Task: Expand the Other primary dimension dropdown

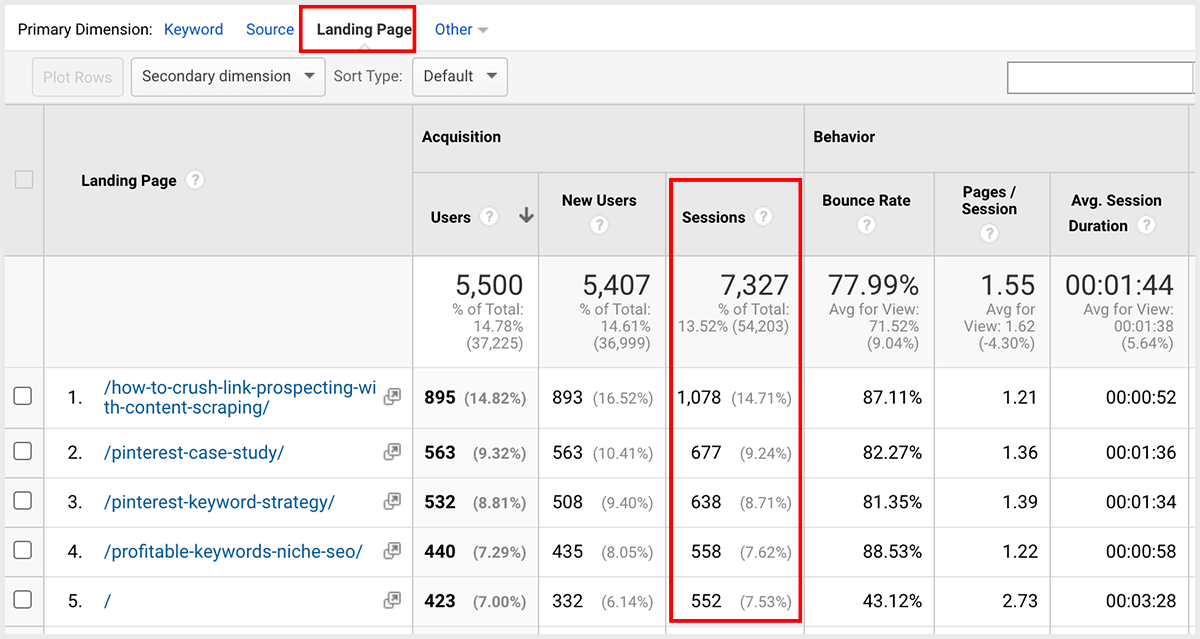Action: point(461,29)
